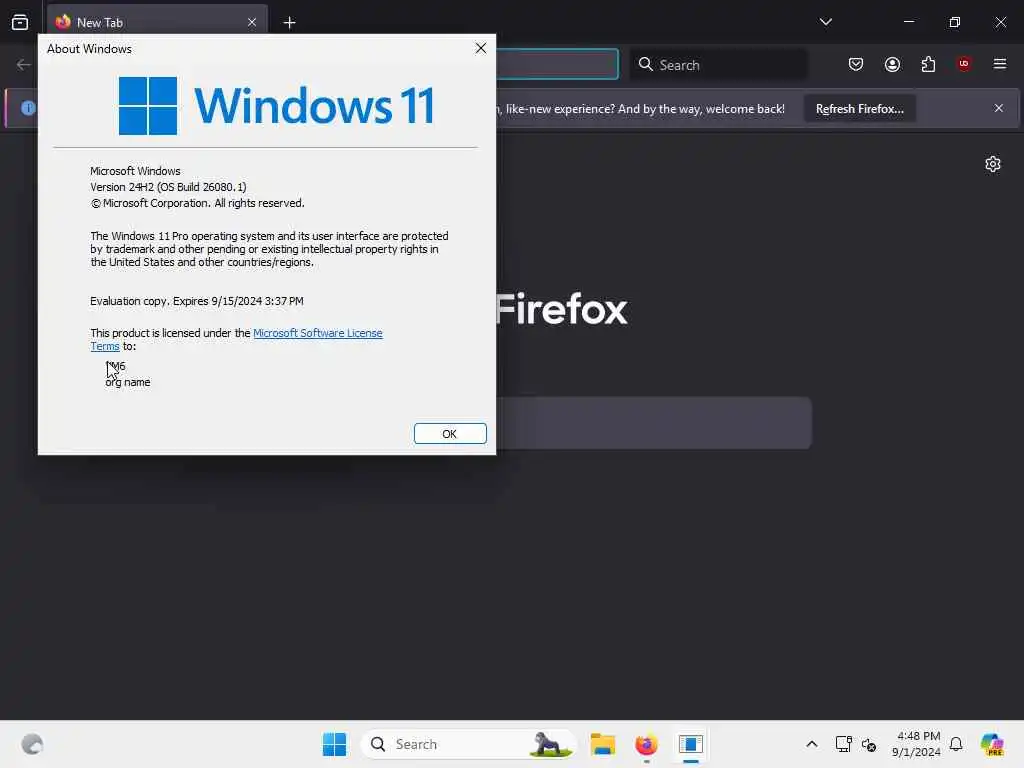Minimize the Firefox window
The height and width of the screenshot is (768, 1024).
point(908,22)
